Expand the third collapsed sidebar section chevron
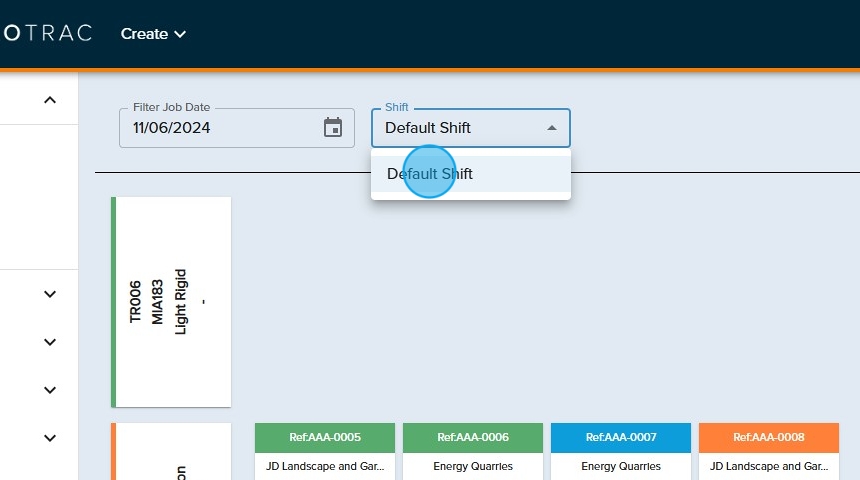This screenshot has width=860, height=480. click(50, 390)
